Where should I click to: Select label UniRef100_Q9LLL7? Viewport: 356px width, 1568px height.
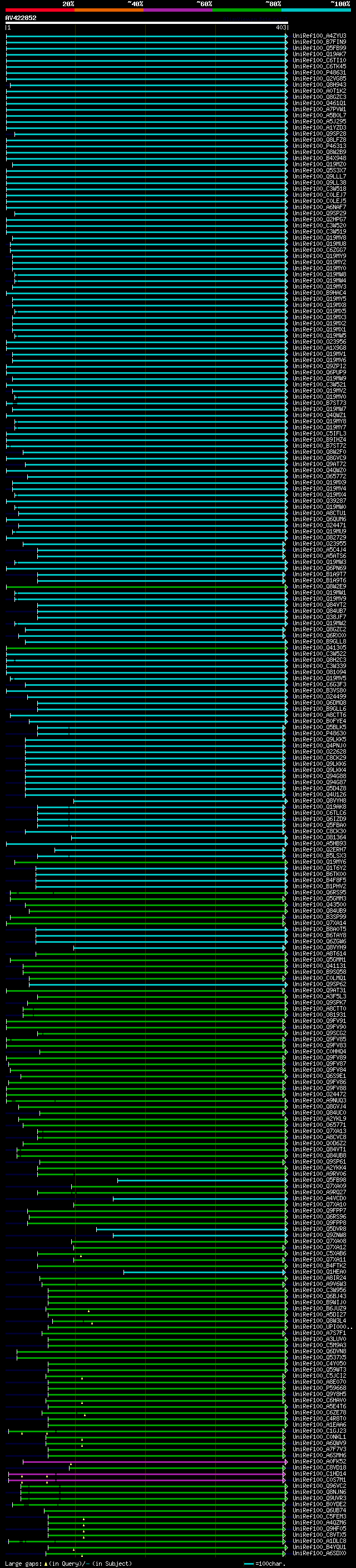coord(319,176)
